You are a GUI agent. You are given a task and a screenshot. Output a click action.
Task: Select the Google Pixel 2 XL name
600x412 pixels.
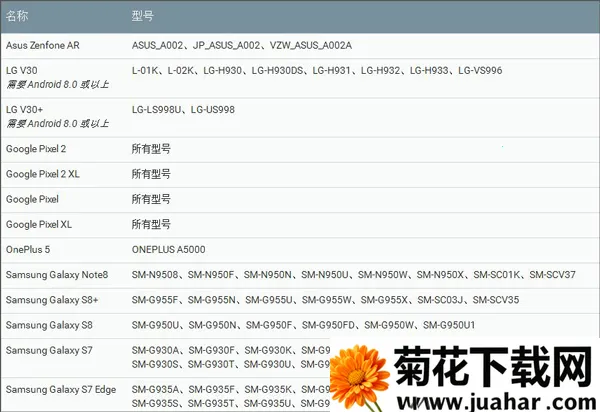(x=43, y=174)
